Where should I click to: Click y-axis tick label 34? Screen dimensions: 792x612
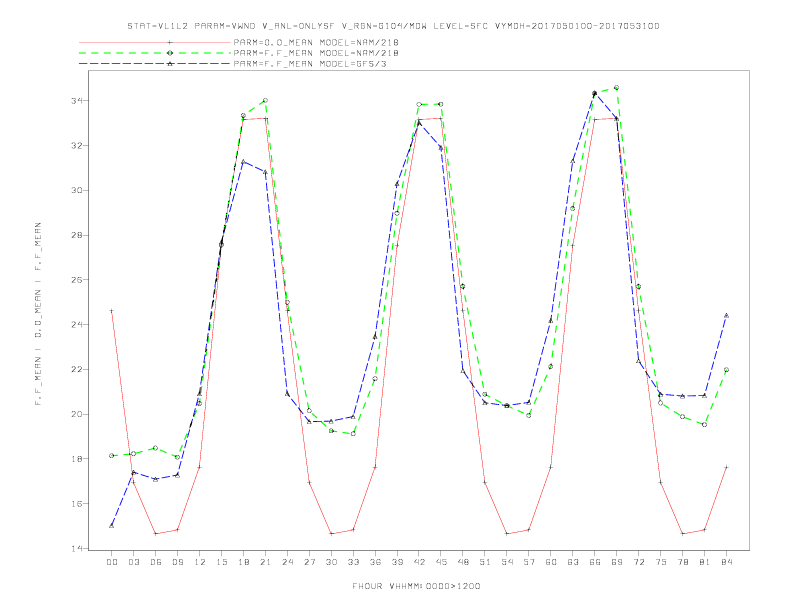click(77, 101)
